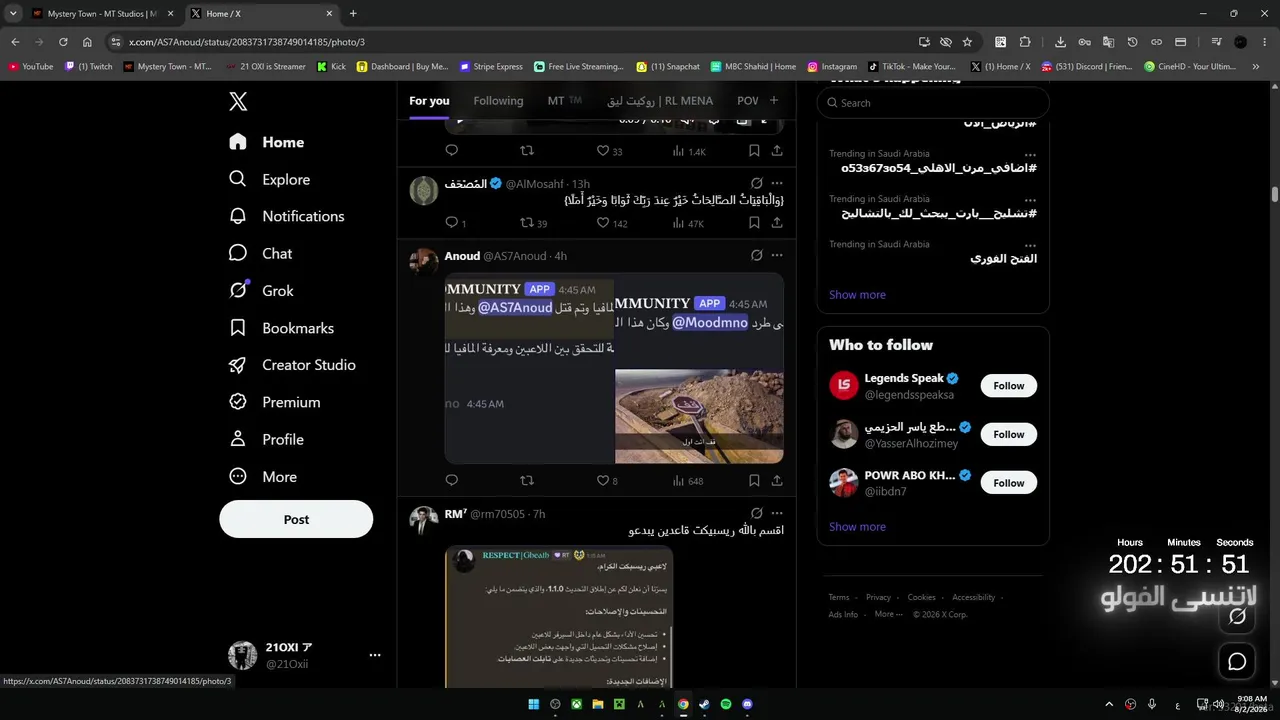The height and width of the screenshot is (720, 1280).
Task: Add a new timeline tab with plus
Action: click(773, 100)
